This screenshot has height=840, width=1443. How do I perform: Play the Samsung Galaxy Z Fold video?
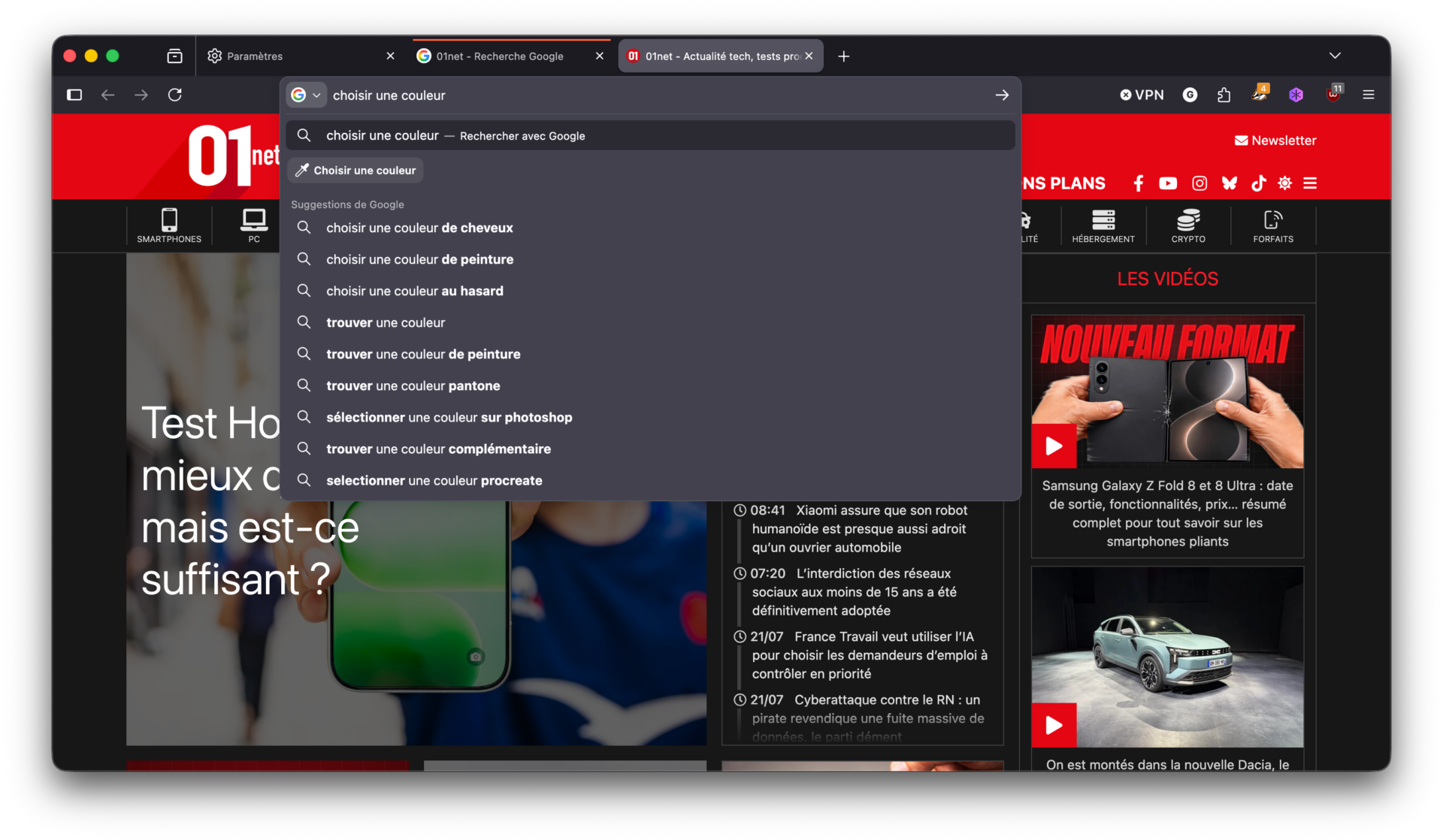click(x=1053, y=446)
